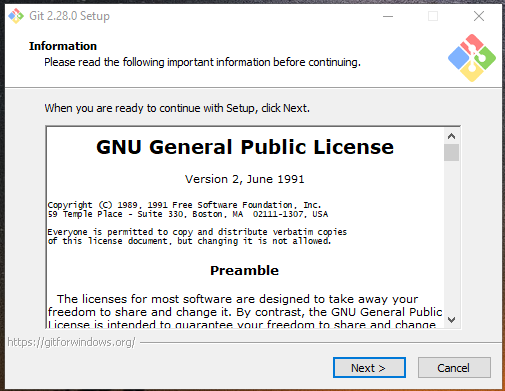Click the 'GNU General Public License' heading
Image resolution: width=505 pixels, height=391 pixels.
[245, 147]
